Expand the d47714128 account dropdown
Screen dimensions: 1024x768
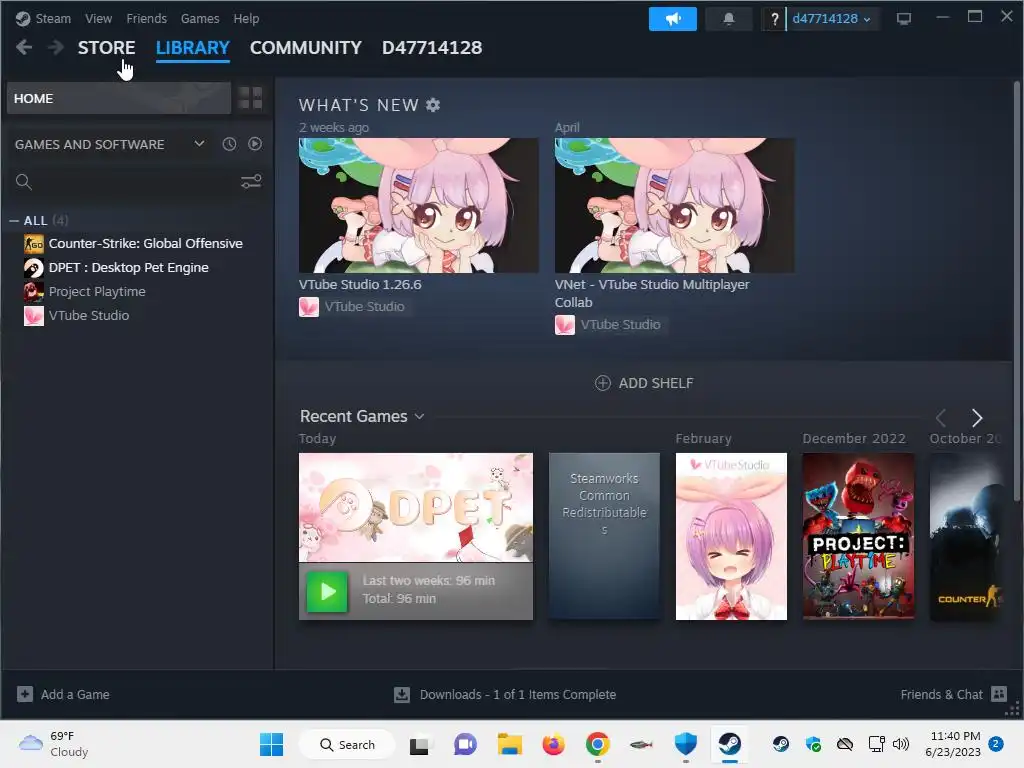831,19
